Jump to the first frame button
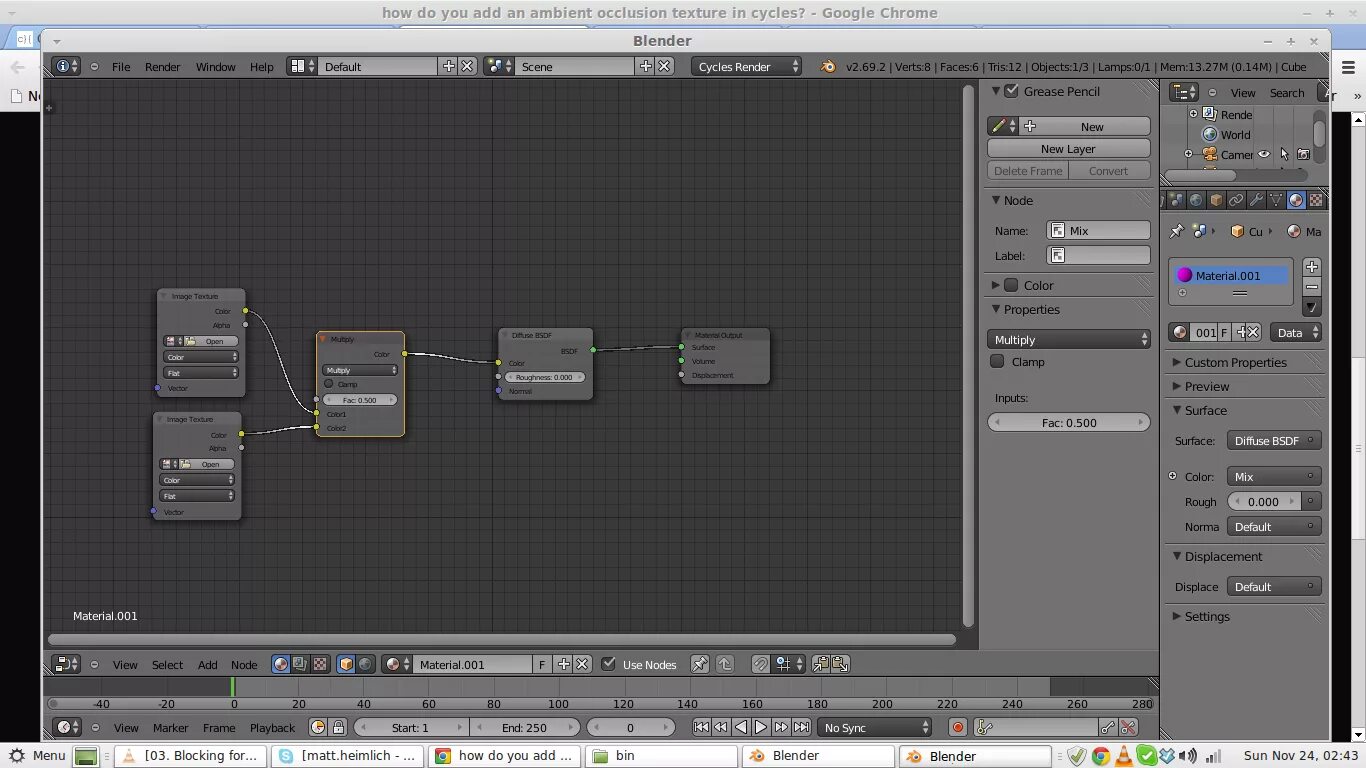Image resolution: width=1366 pixels, height=768 pixels. [x=701, y=727]
